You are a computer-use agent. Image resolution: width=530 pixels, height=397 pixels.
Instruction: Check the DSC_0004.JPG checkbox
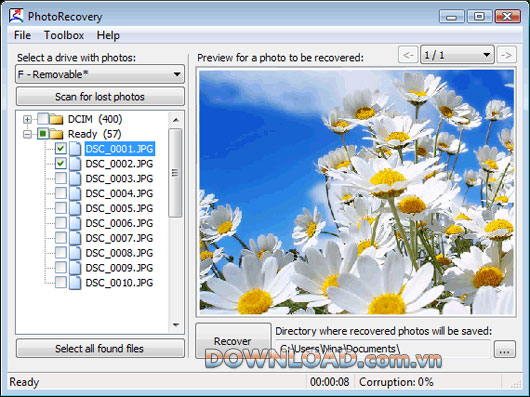click(61, 193)
